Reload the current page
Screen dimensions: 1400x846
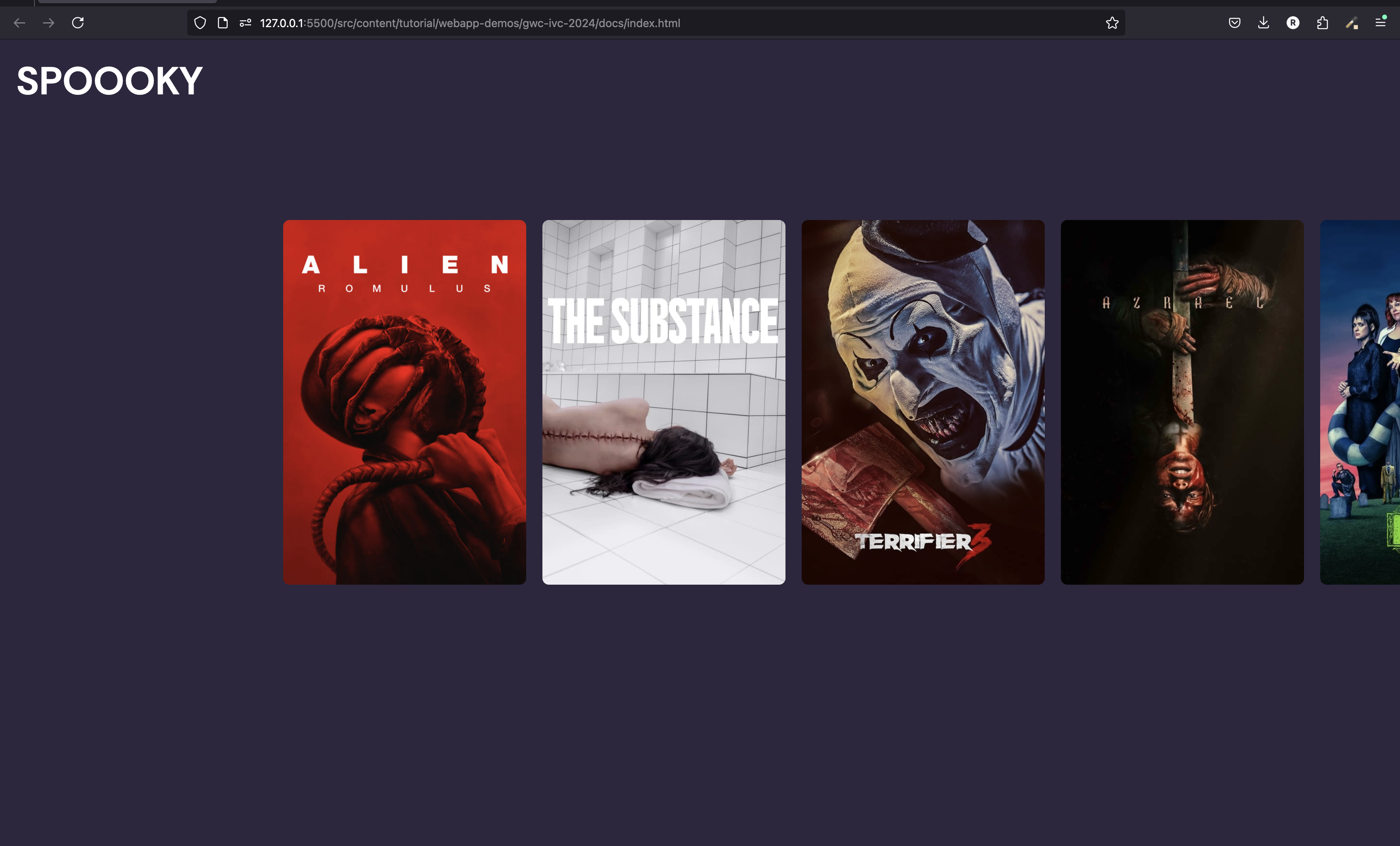pos(78,23)
